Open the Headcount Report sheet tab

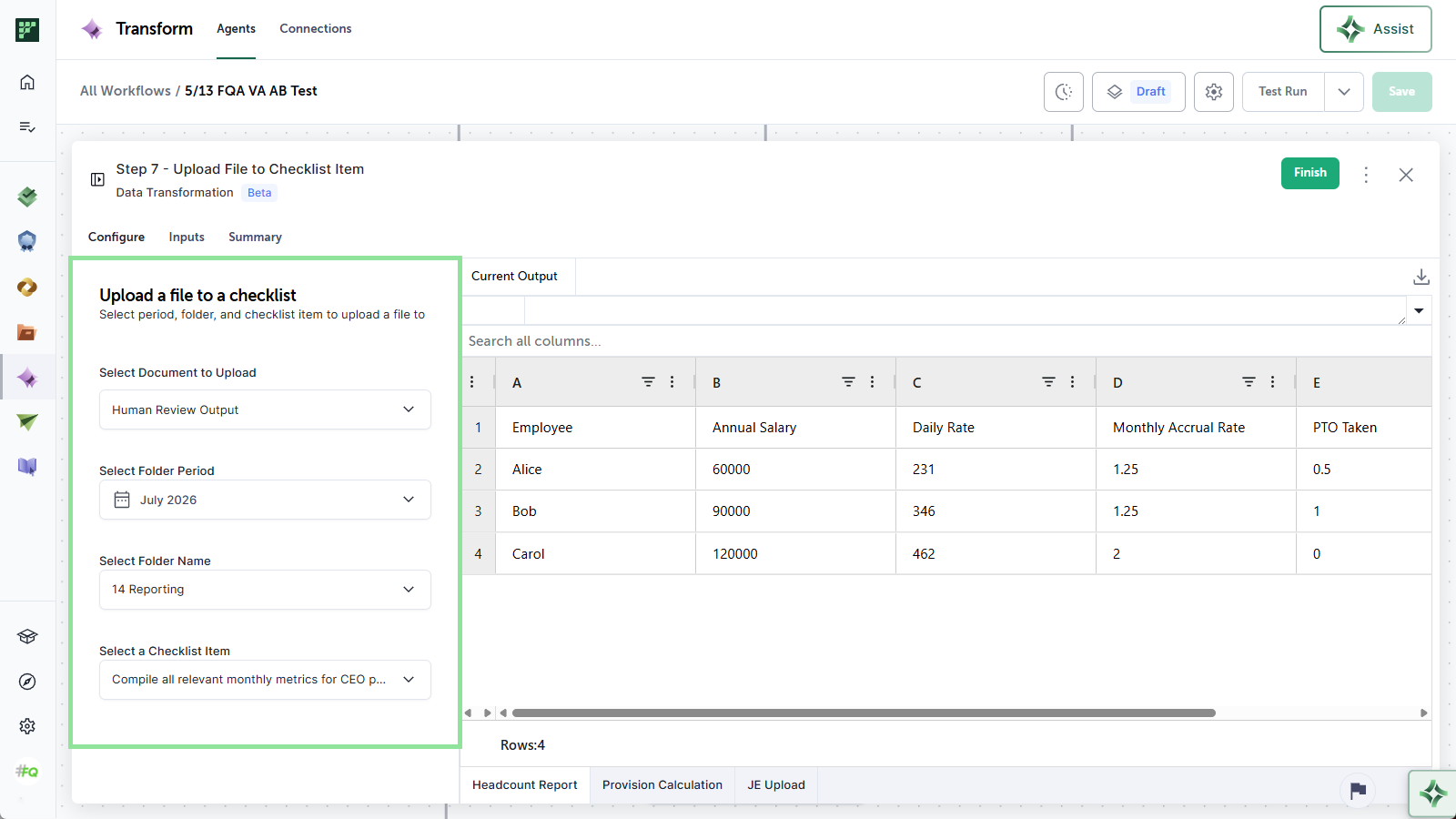[525, 785]
